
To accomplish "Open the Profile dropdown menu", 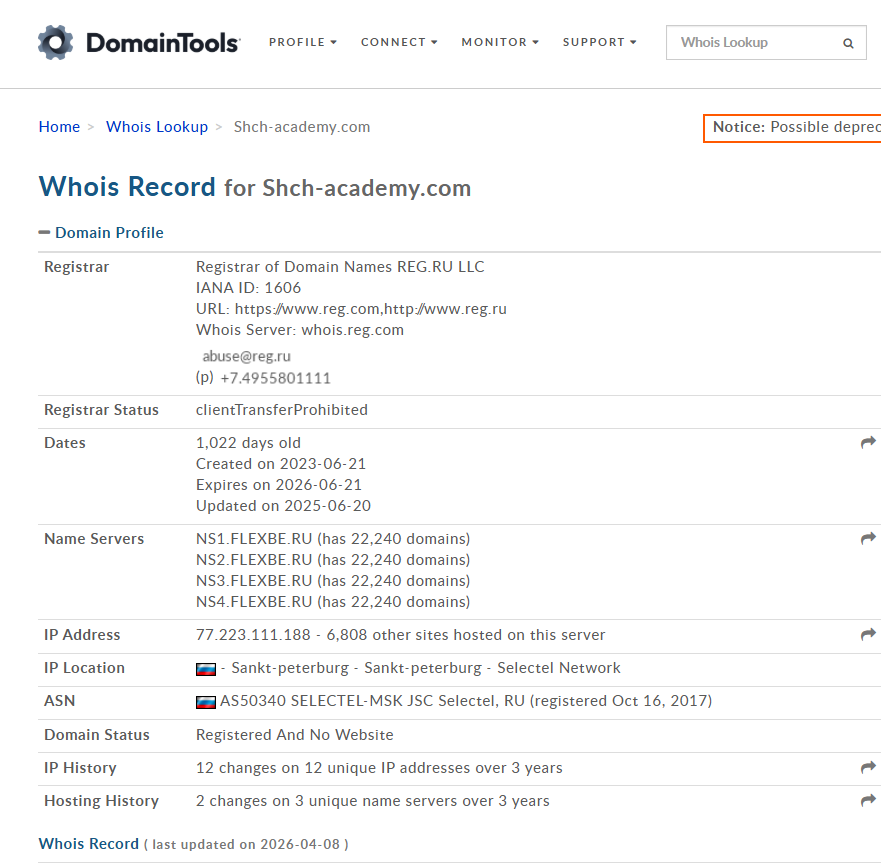I will [x=303, y=42].
